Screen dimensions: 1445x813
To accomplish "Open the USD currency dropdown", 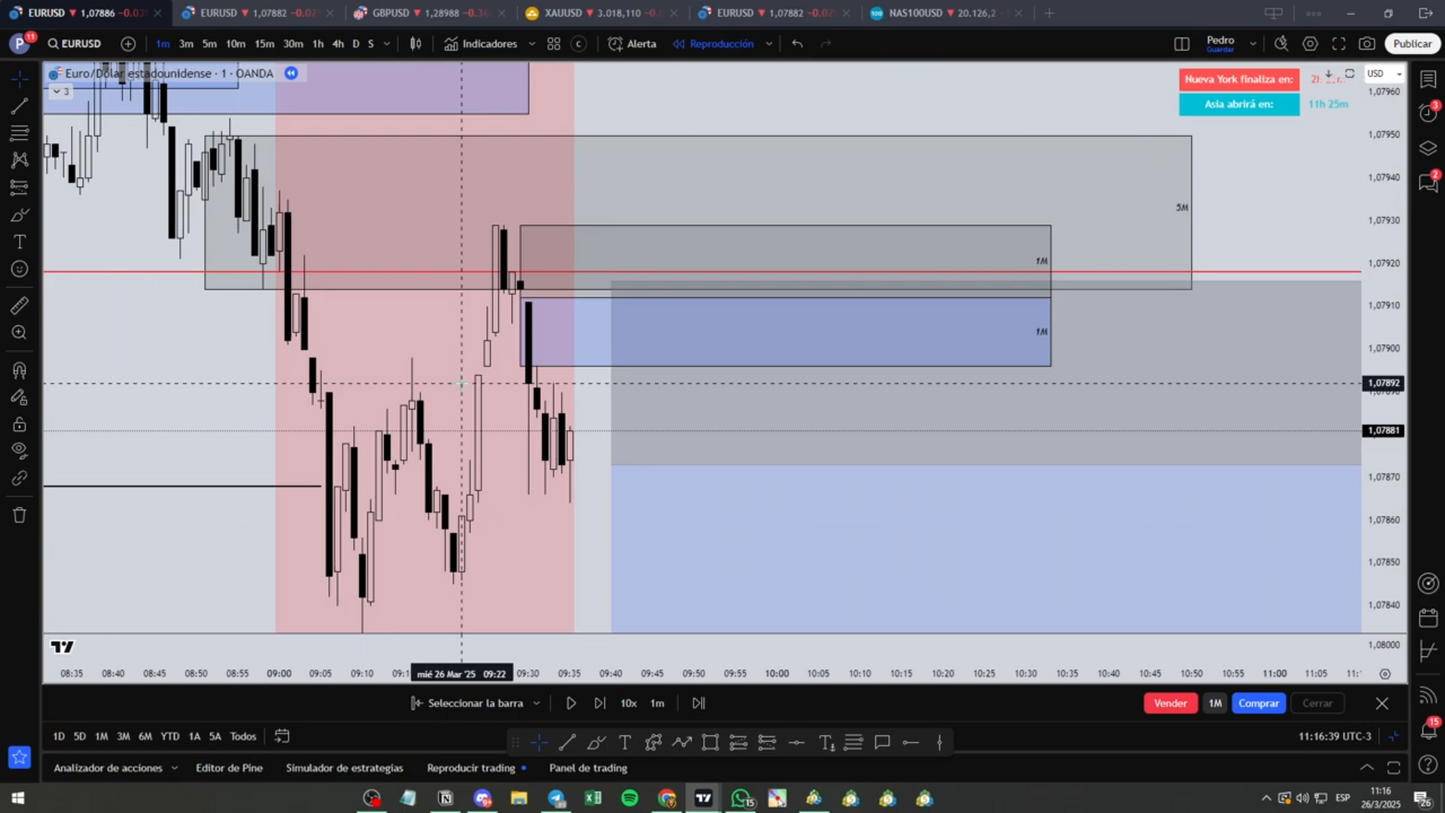I will click(x=1384, y=74).
